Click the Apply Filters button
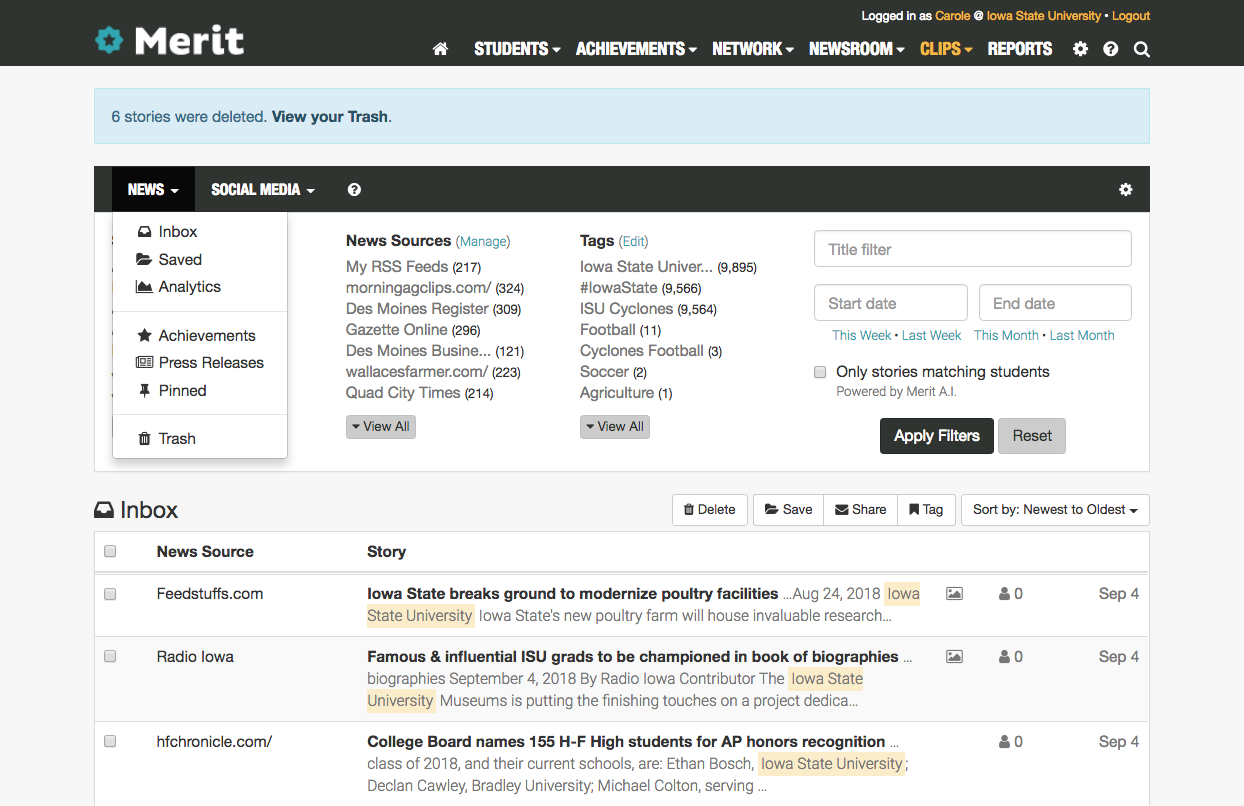The width and height of the screenshot is (1244, 806). [x=937, y=436]
